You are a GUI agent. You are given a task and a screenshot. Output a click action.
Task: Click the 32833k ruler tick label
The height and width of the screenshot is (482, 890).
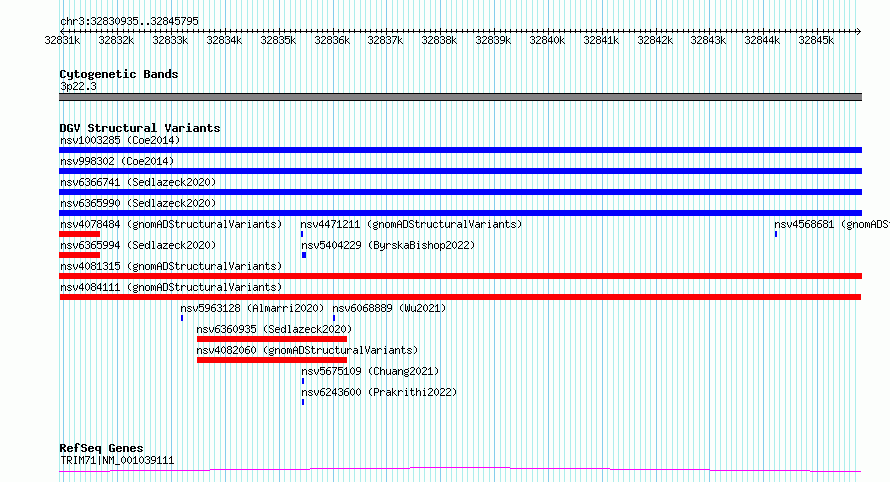pyautogui.click(x=170, y=40)
